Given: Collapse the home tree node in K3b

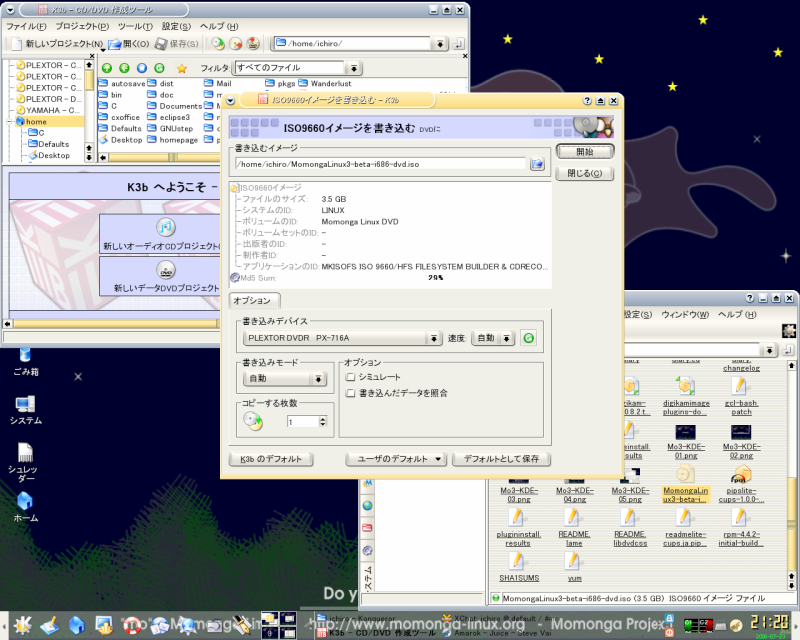Looking at the screenshot, I should [x=10, y=121].
